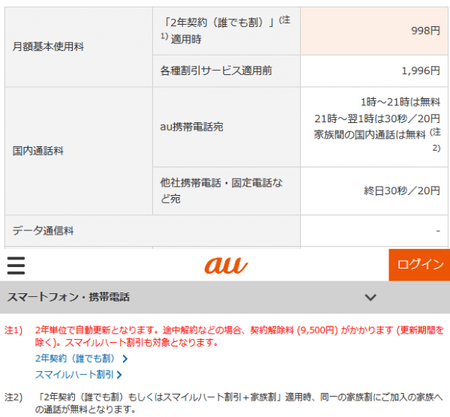450x417 pixels.
Task: Click the 国内通話料 row header
Action: point(78,151)
